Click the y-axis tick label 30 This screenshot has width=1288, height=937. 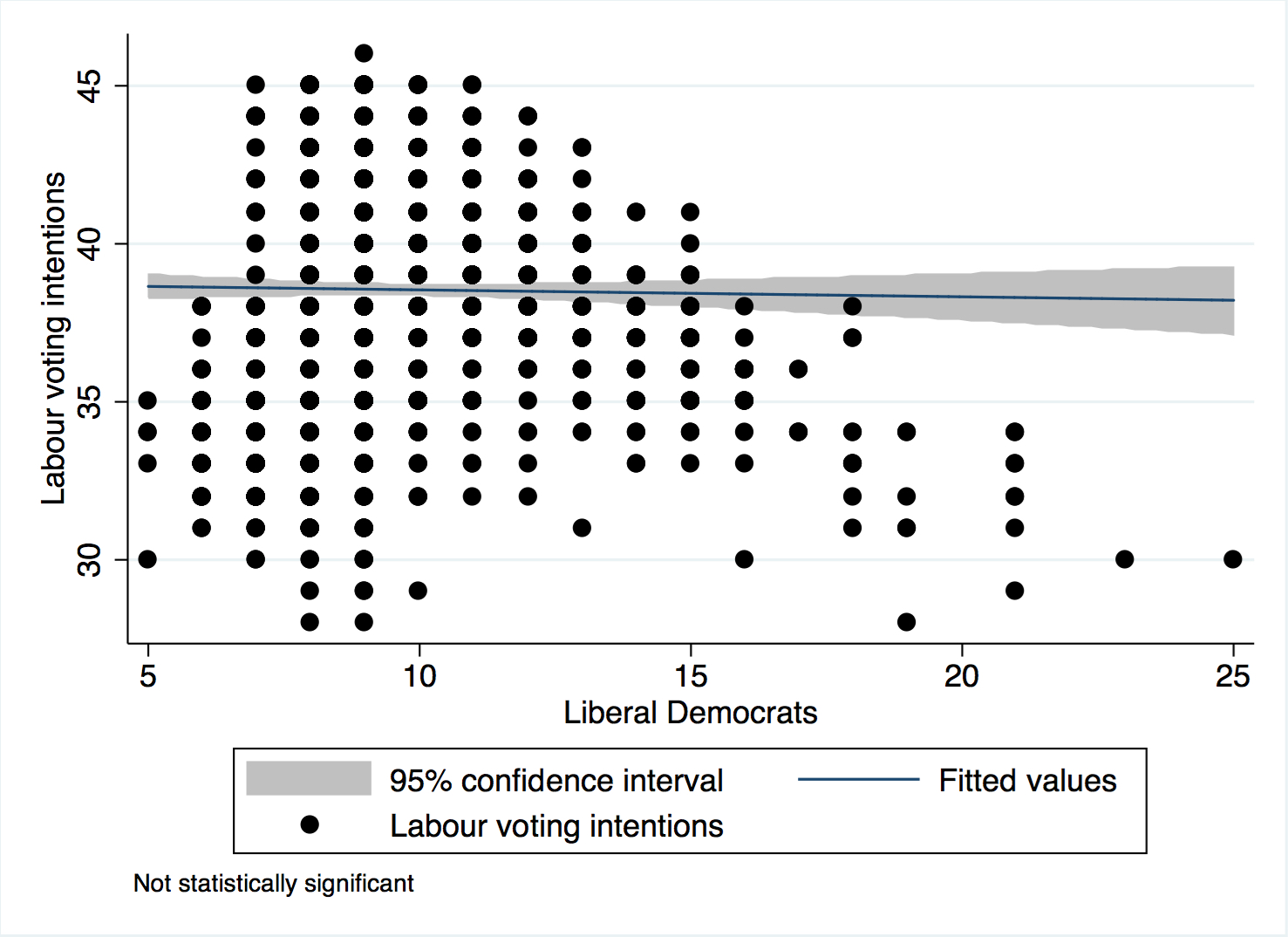[90, 559]
